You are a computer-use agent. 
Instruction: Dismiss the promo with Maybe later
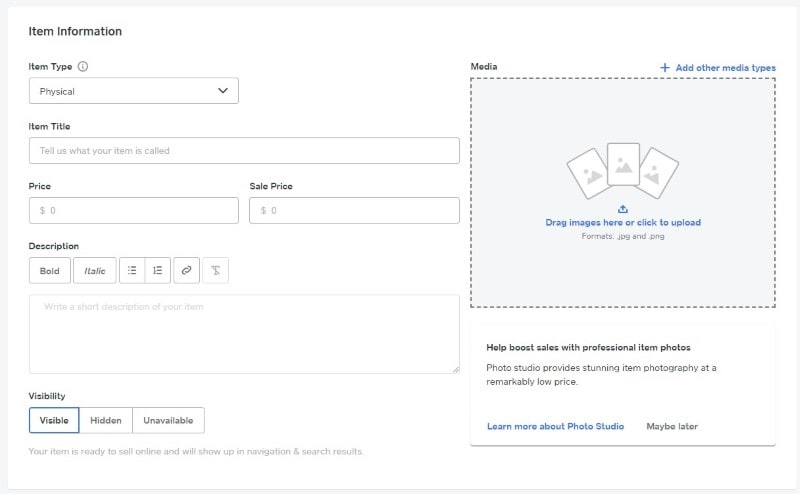tap(672, 426)
